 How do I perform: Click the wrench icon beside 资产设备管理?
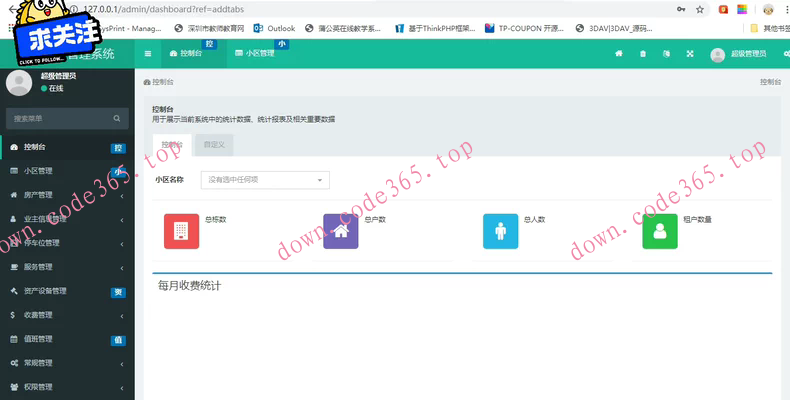(14, 291)
